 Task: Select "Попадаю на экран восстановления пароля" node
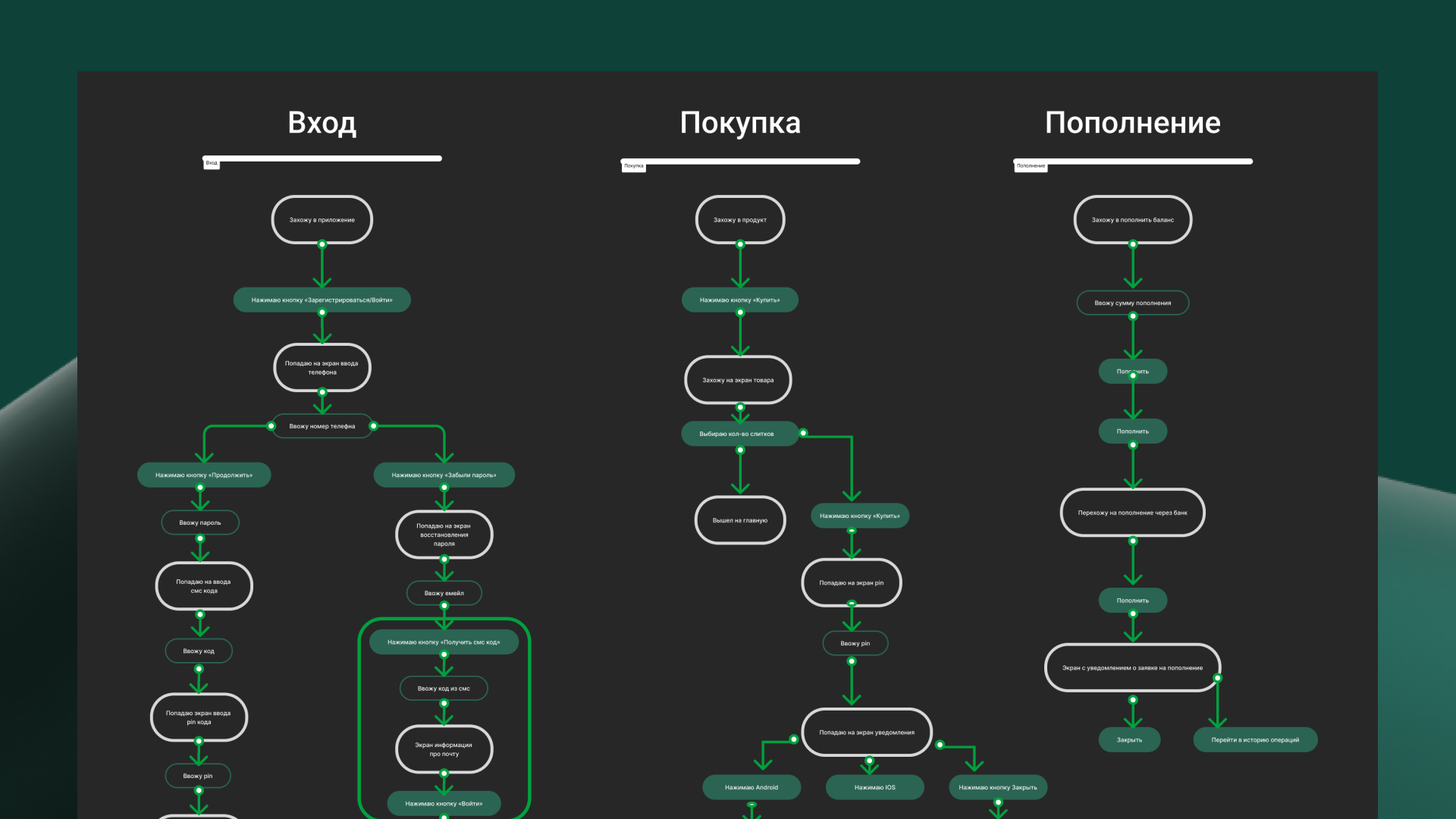pyautogui.click(x=444, y=535)
